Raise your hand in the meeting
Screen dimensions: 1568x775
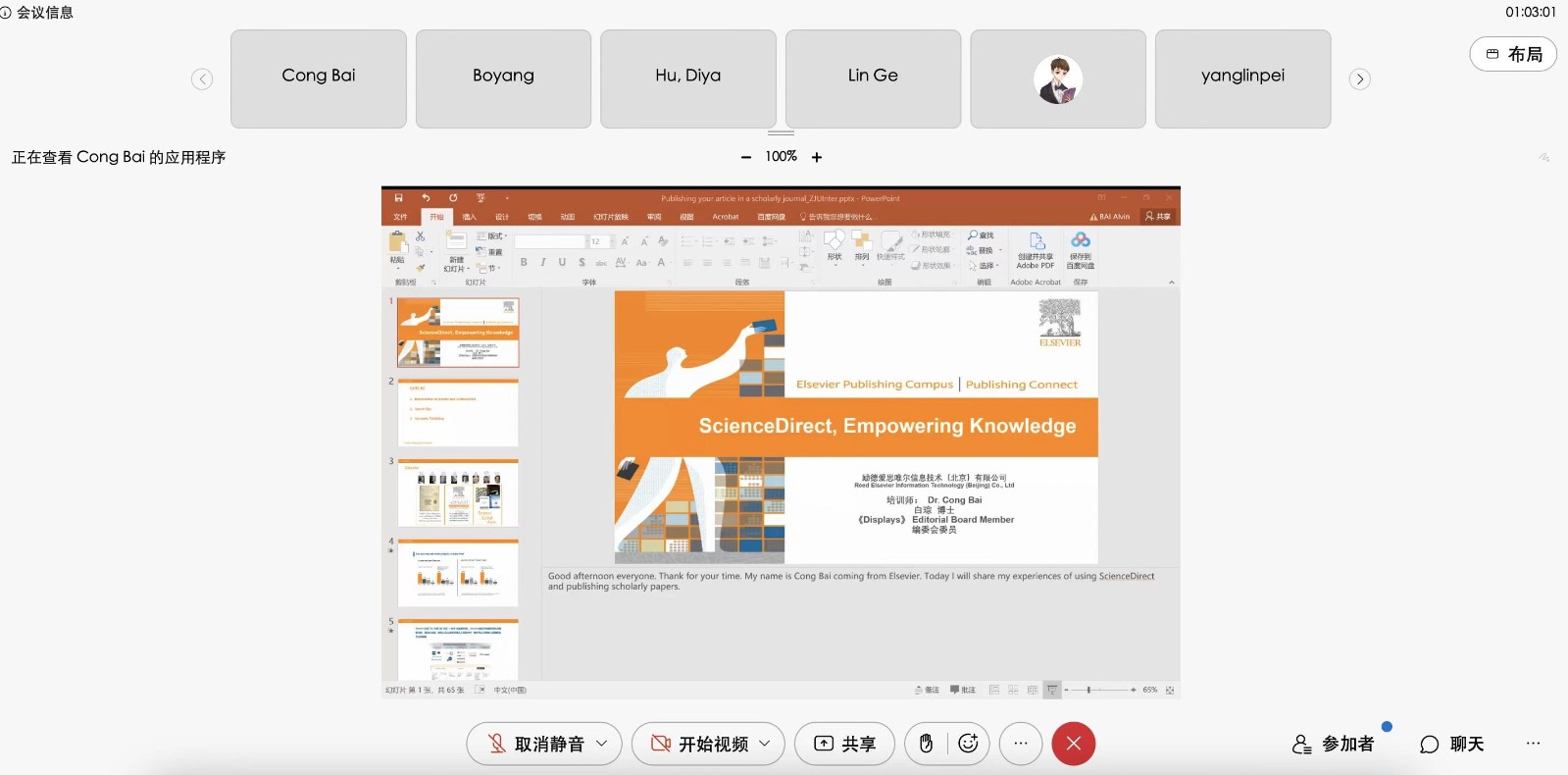point(926,744)
